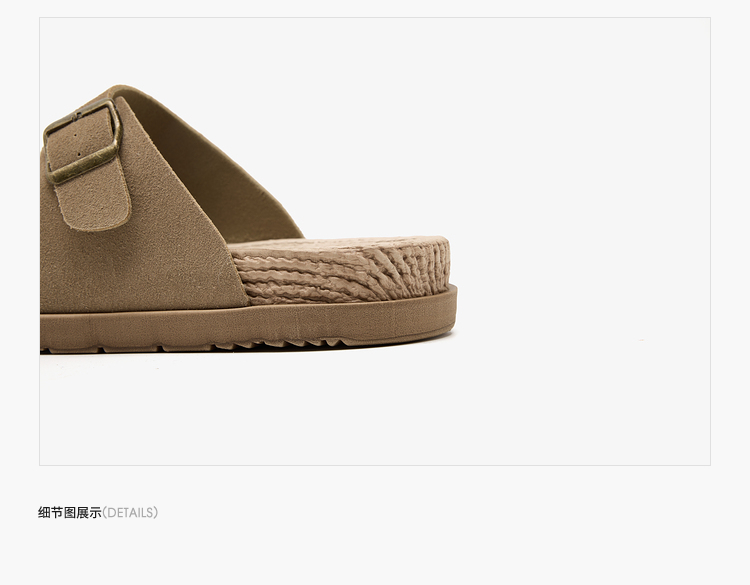Open the sandal detail product image
Image resolution: width=750 pixels, height=585 pixels.
coord(375,241)
